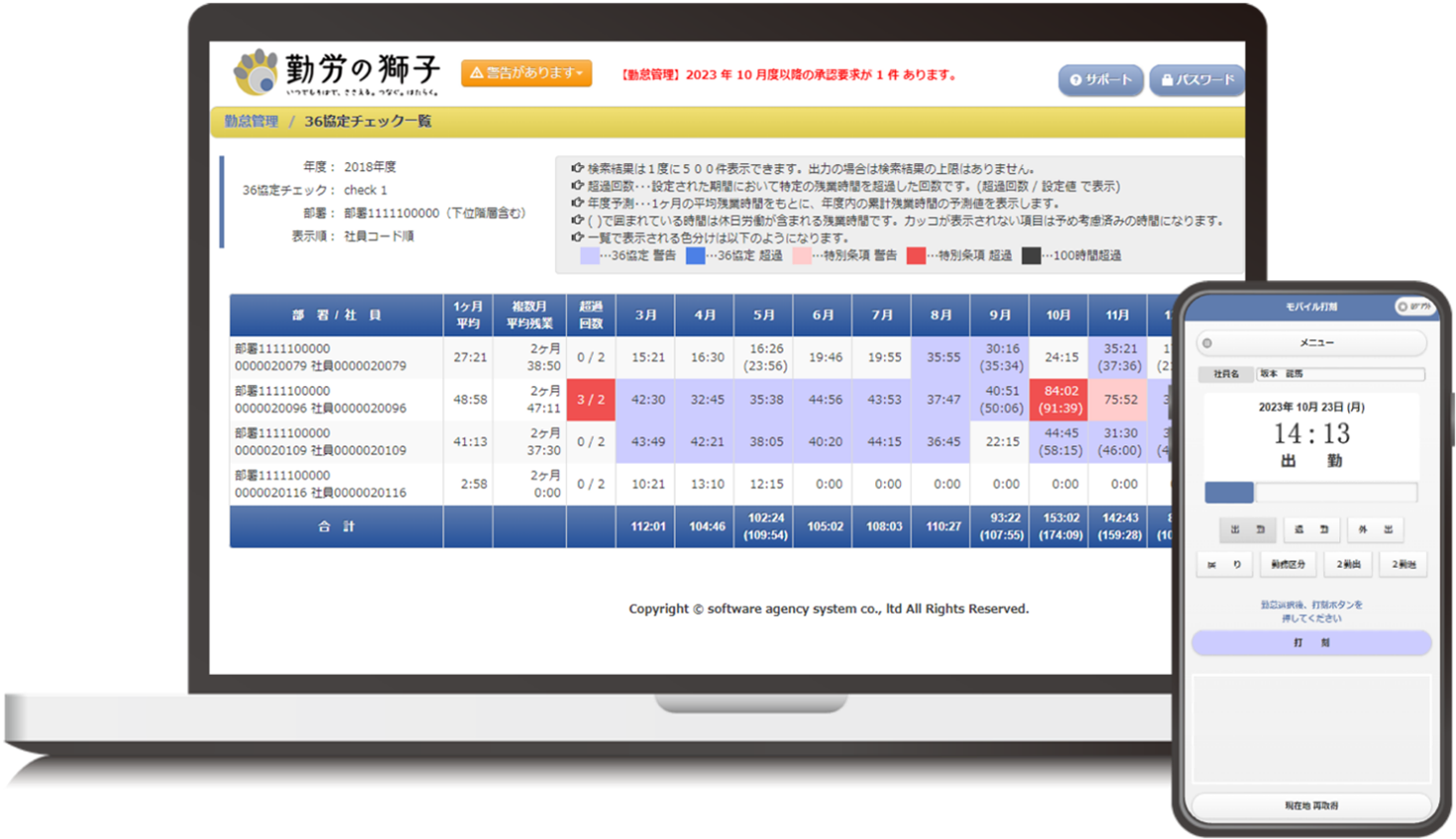Tap the 戻り return button
The width and height of the screenshot is (1456, 839).
tap(1224, 564)
